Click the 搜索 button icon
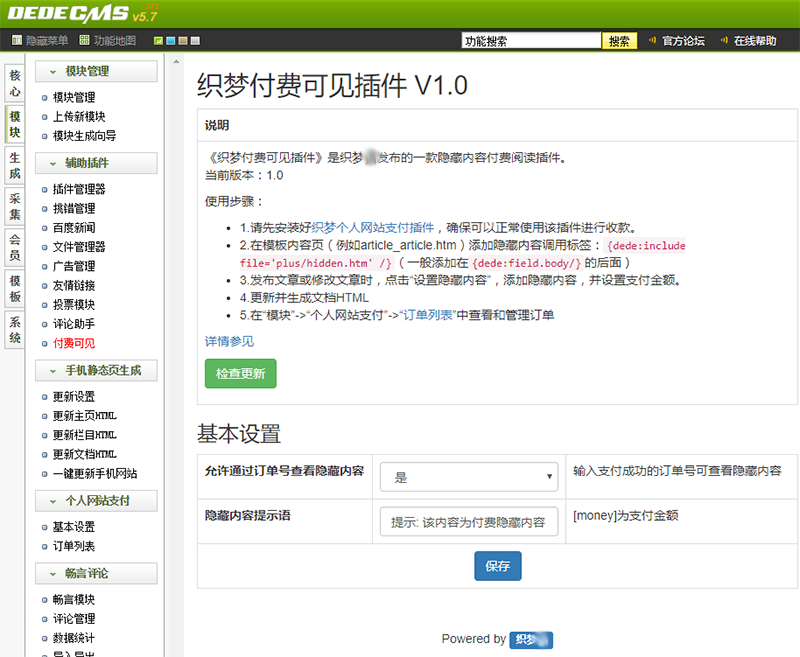Screen dimensions: 800x657 point(623,41)
